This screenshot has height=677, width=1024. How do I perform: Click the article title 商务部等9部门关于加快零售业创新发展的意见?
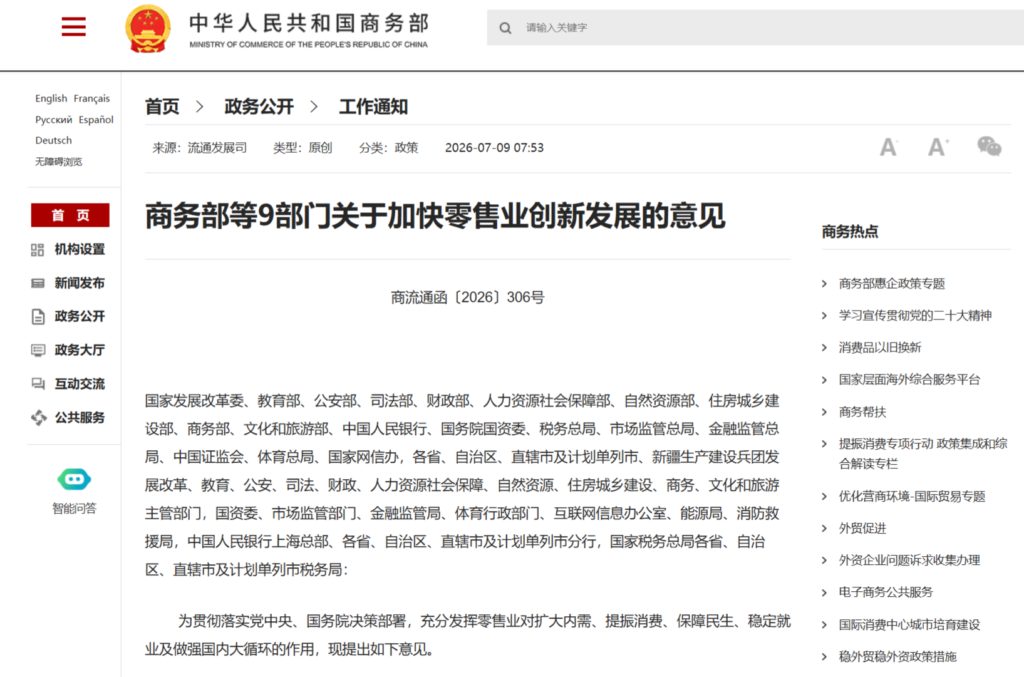click(x=435, y=216)
